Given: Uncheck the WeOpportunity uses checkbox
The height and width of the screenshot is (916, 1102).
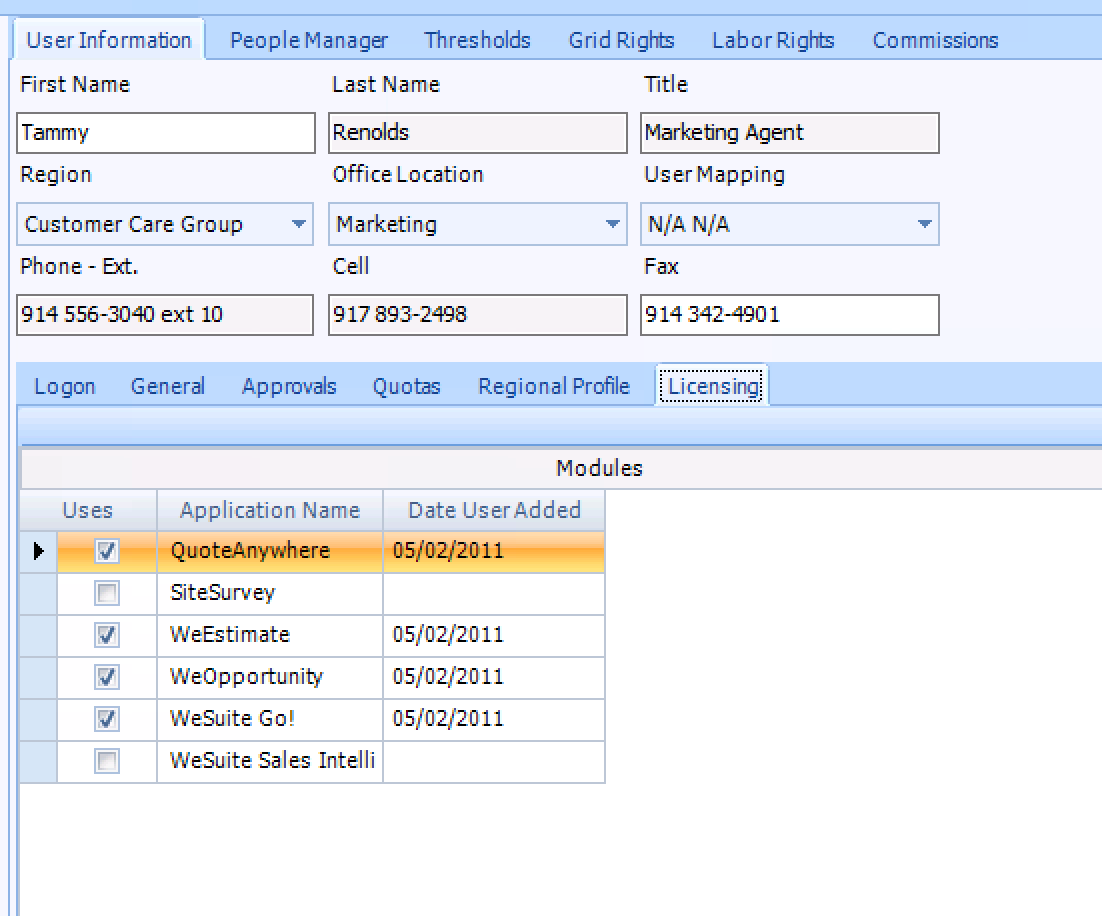Looking at the screenshot, I should [x=107, y=677].
